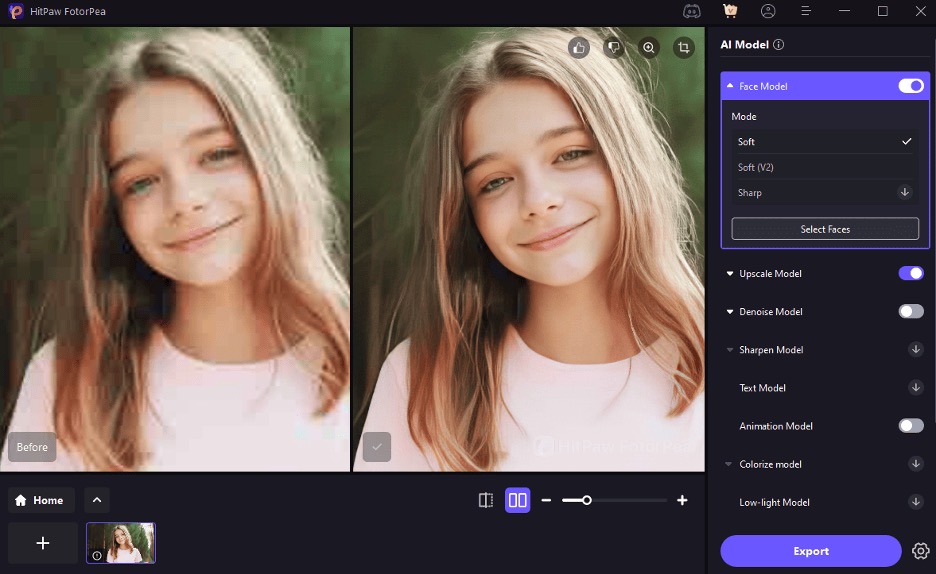Screen dimensions: 936x574
Task: Close the HitPaw FotorPea window
Action: tap(920, 11)
